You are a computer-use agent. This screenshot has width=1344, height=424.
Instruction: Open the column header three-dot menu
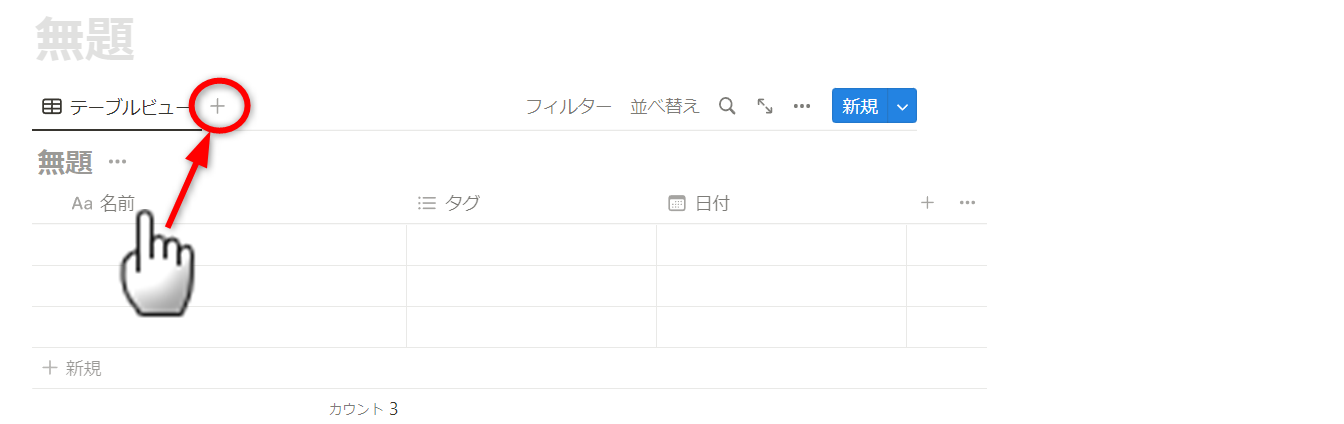point(967,203)
